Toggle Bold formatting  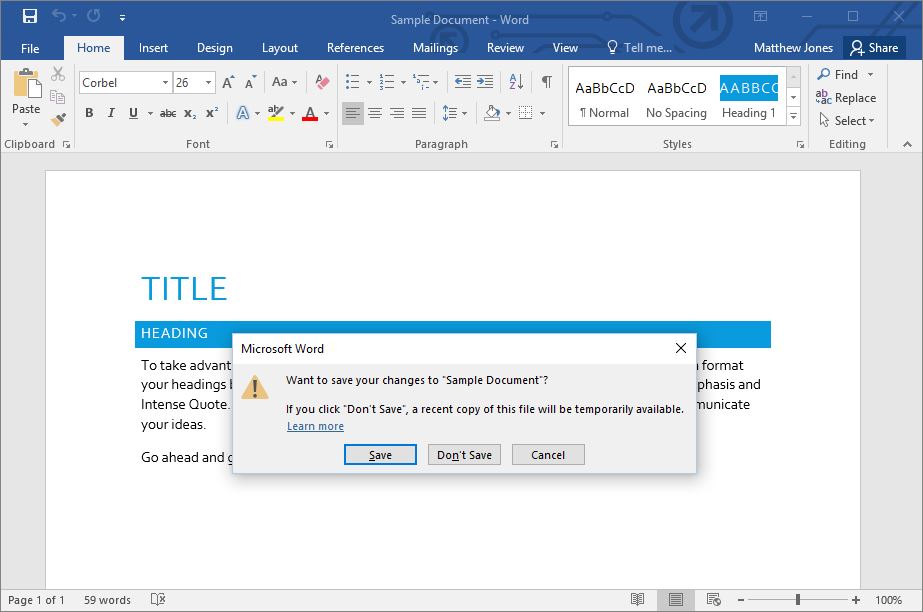pos(89,113)
